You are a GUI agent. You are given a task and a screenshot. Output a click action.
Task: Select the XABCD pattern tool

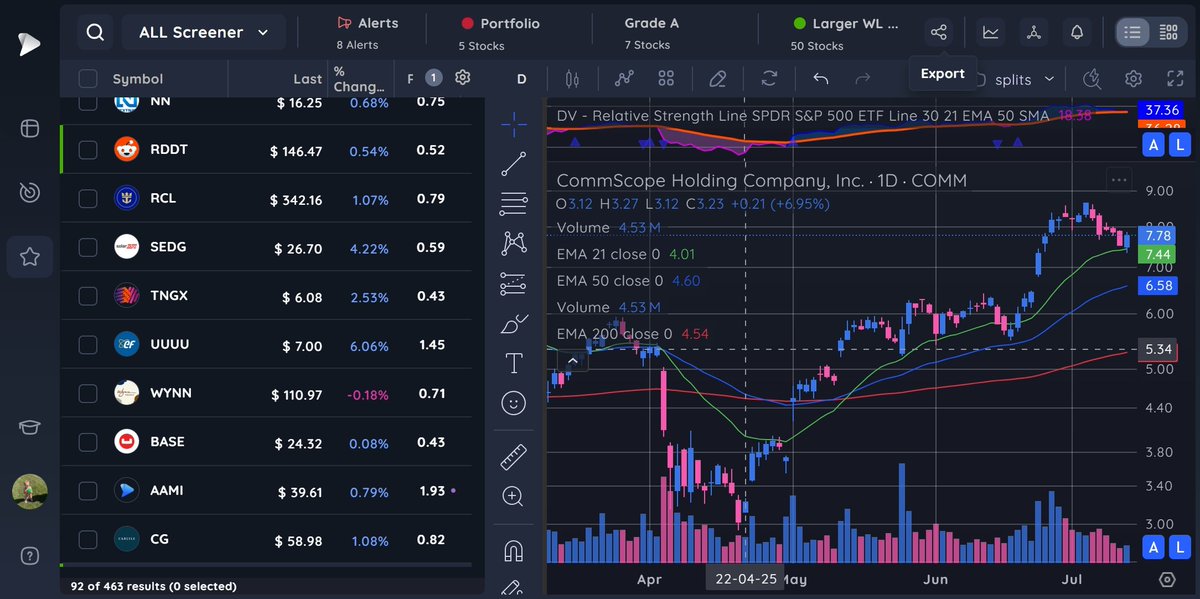point(514,242)
